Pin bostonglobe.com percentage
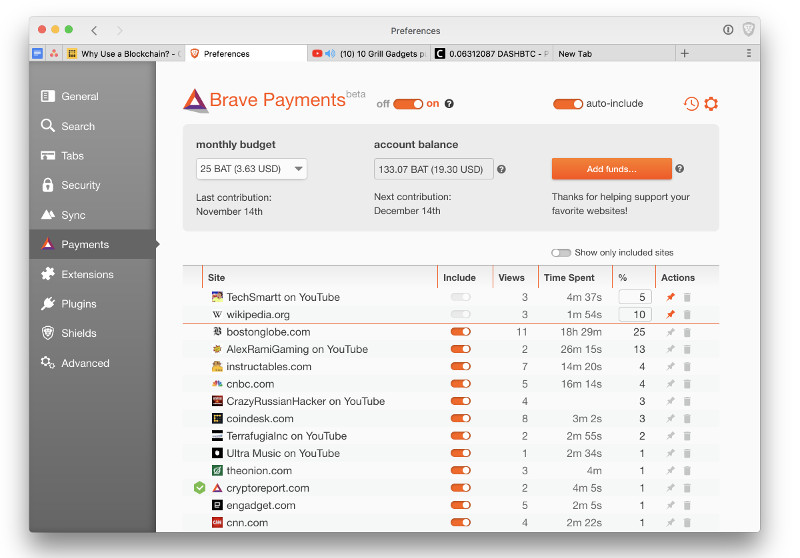The height and width of the screenshot is (558, 800). [670, 332]
